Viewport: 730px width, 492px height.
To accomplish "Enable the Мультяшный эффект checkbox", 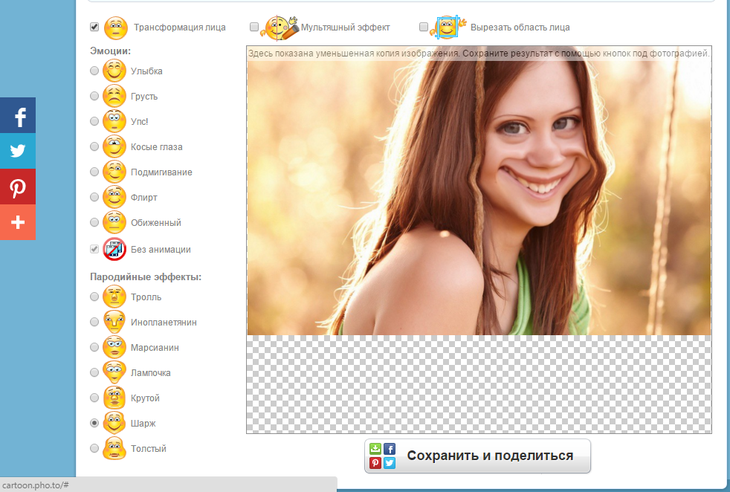I will (x=254, y=27).
